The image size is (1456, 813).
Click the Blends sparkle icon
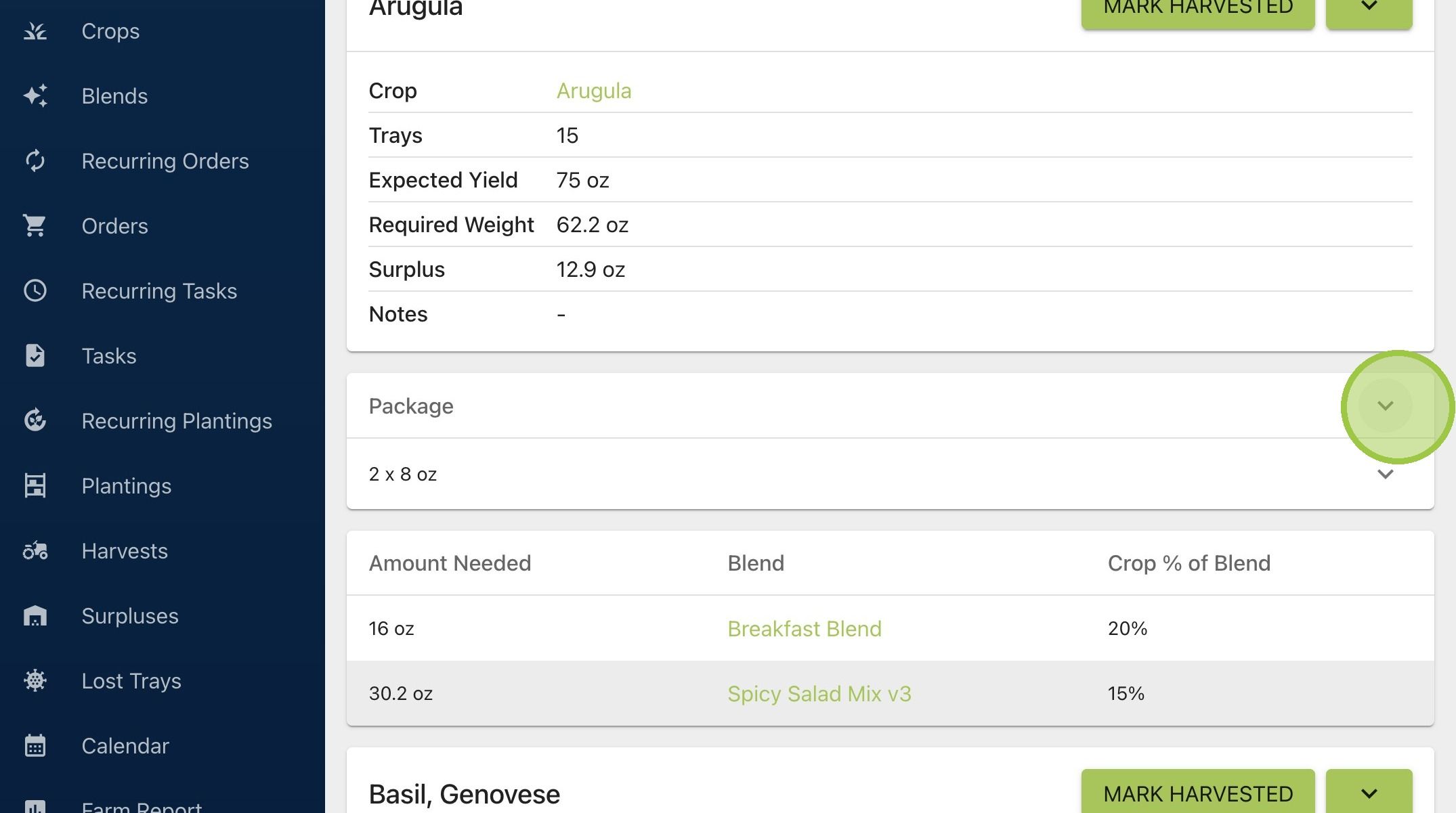35,96
